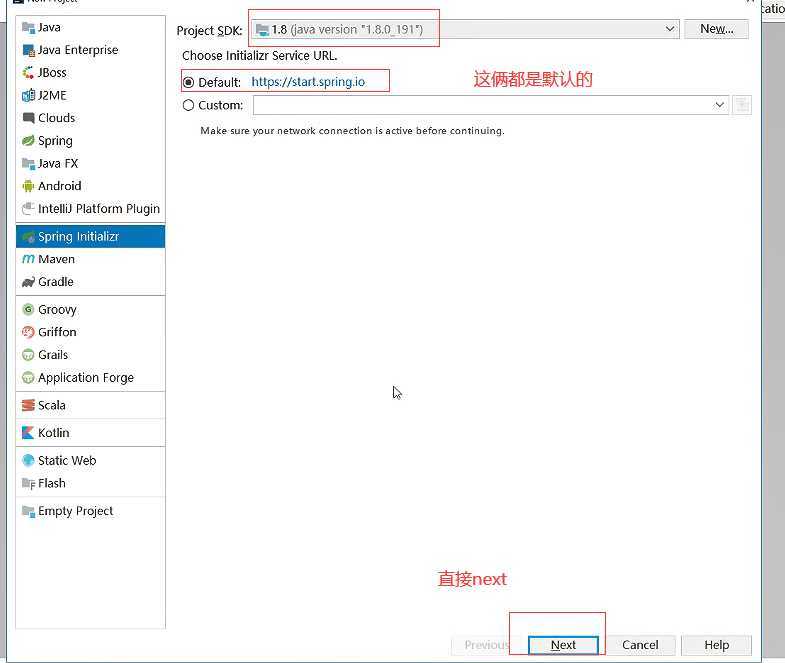
Task: Choose the Clouds icon
Action: (x=28, y=118)
